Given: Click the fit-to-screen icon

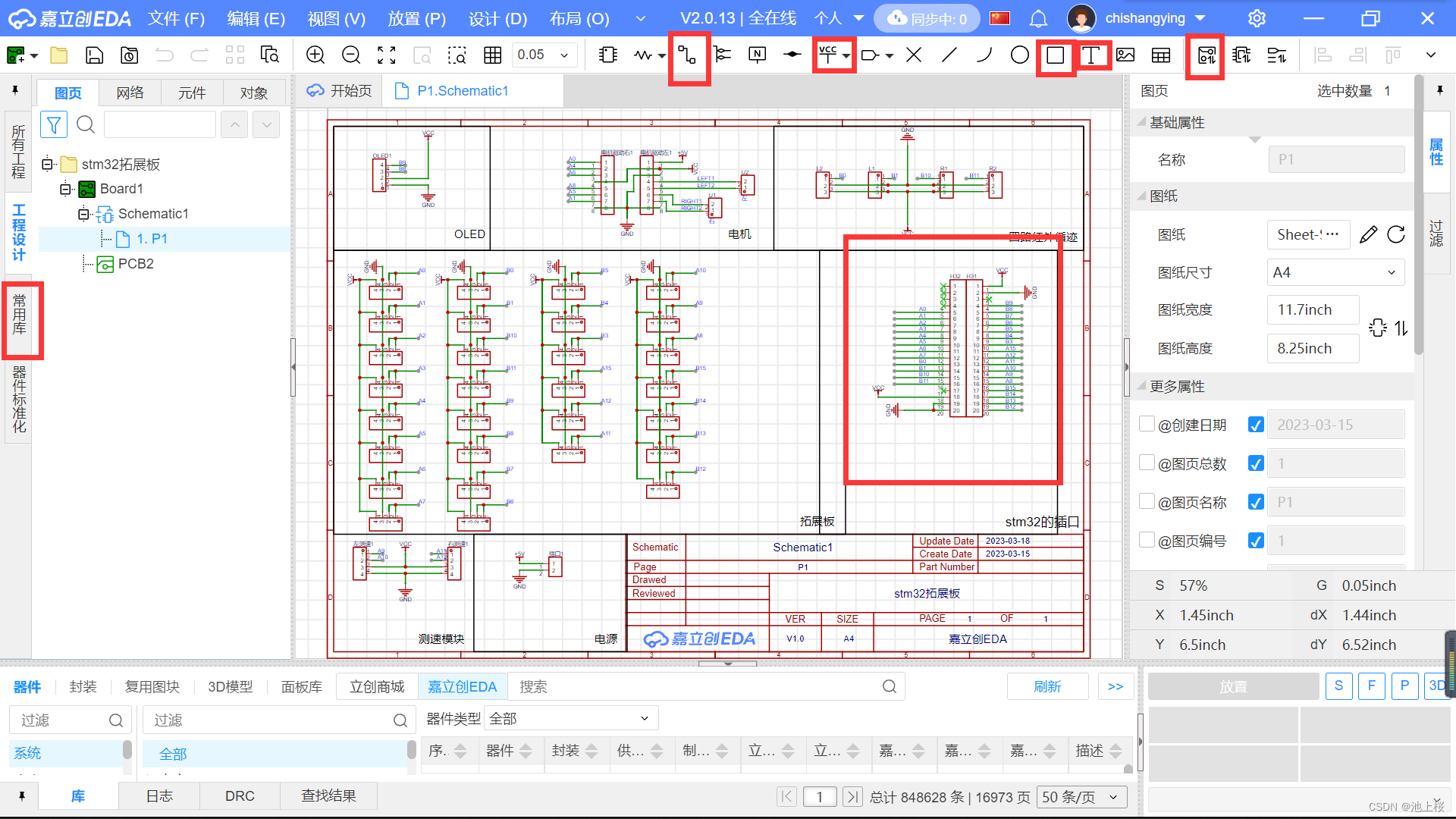Looking at the screenshot, I should [387, 55].
